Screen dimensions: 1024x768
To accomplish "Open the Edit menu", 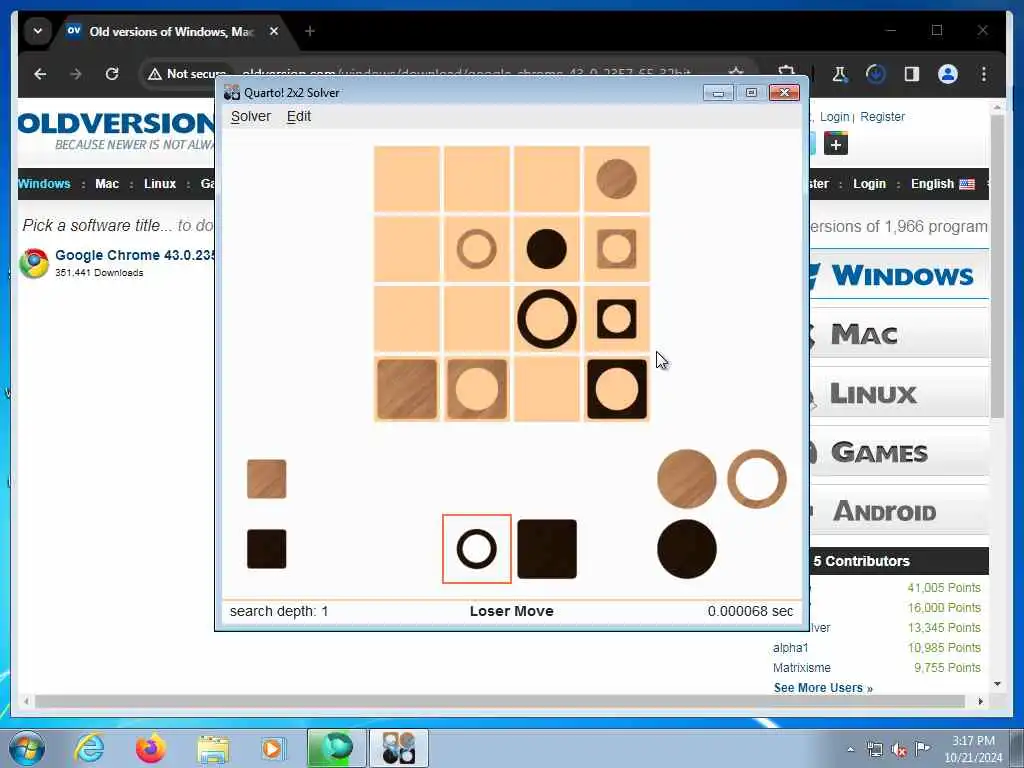I will [x=298, y=116].
